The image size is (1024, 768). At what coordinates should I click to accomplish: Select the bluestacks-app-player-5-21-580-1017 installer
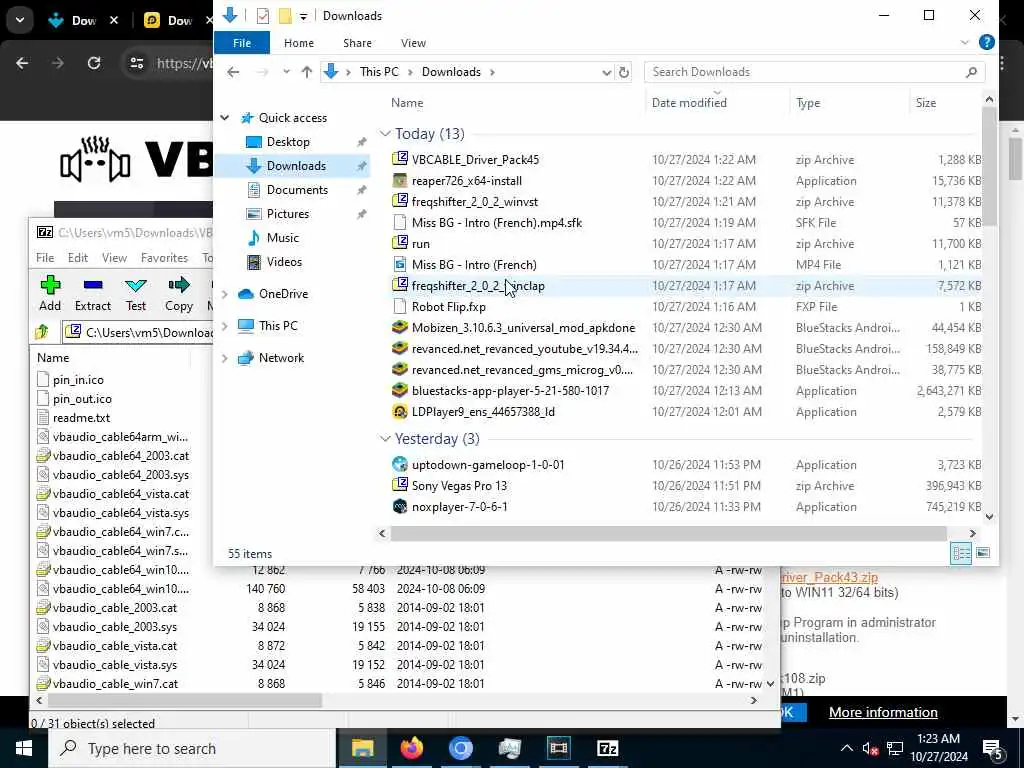(x=510, y=391)
